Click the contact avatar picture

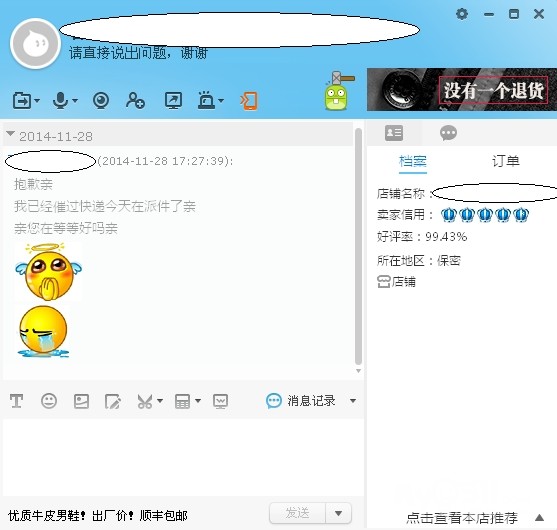pos(35,44)
